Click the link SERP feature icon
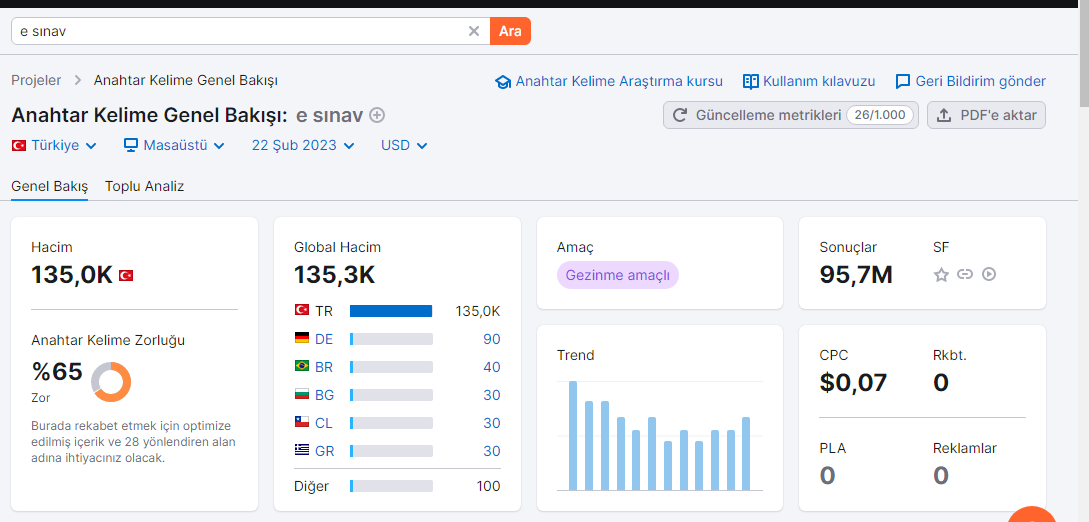Viewport: 1089px width, 522px height. click(965, 274)
